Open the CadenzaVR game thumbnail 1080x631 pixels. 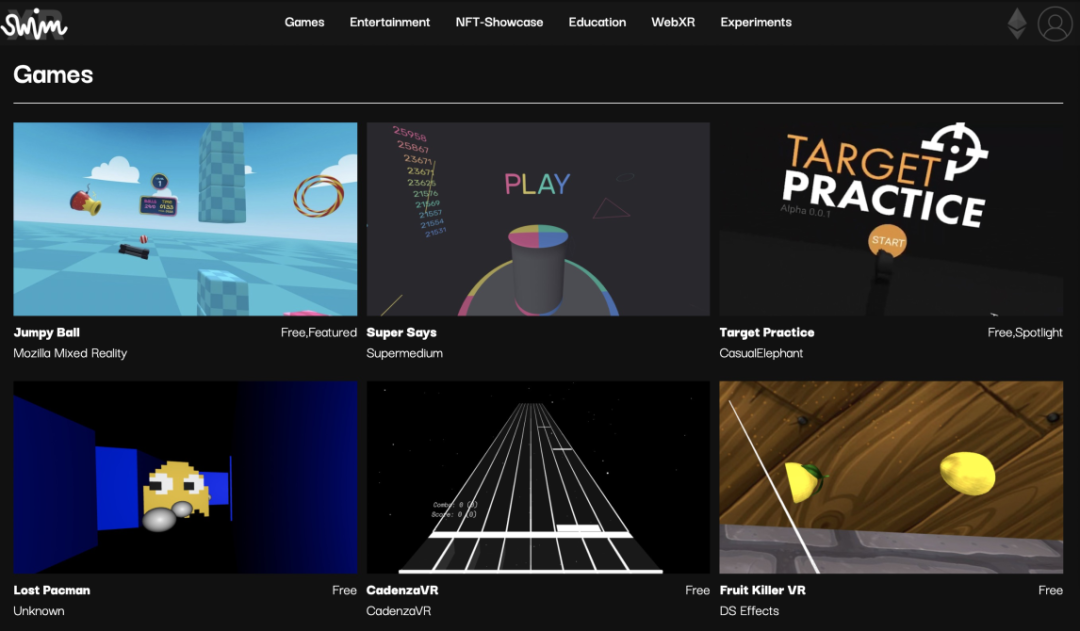[x=538, y=477]
